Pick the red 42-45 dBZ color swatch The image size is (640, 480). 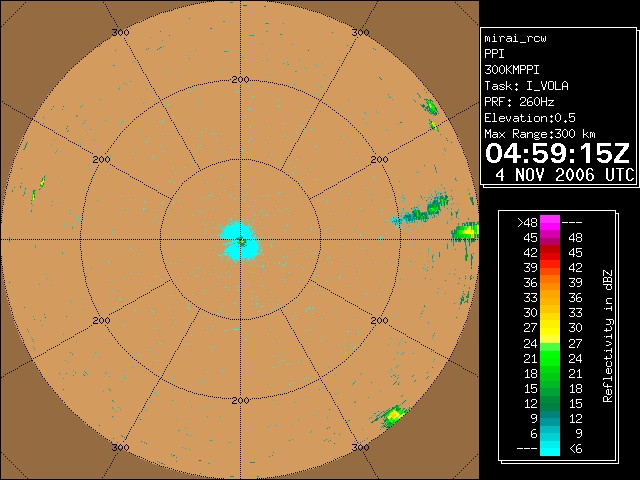[550, 253]
